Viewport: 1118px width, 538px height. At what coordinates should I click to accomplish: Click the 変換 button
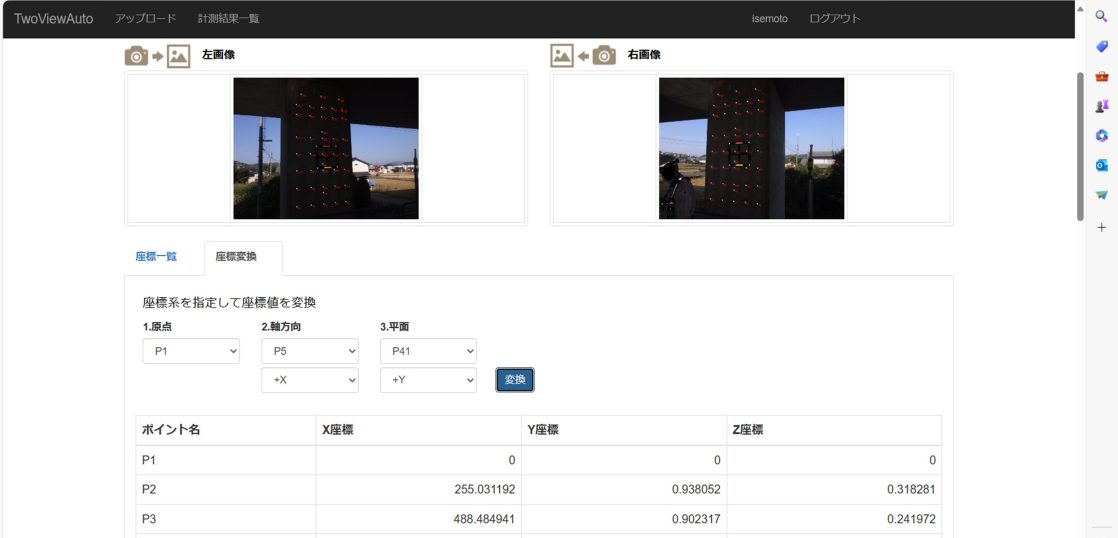coord(515,380)
